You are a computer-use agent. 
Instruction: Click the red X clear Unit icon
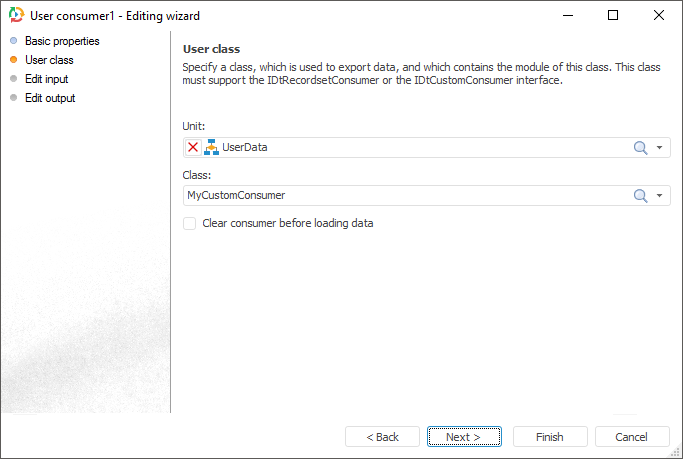click(x=193, y=147)
